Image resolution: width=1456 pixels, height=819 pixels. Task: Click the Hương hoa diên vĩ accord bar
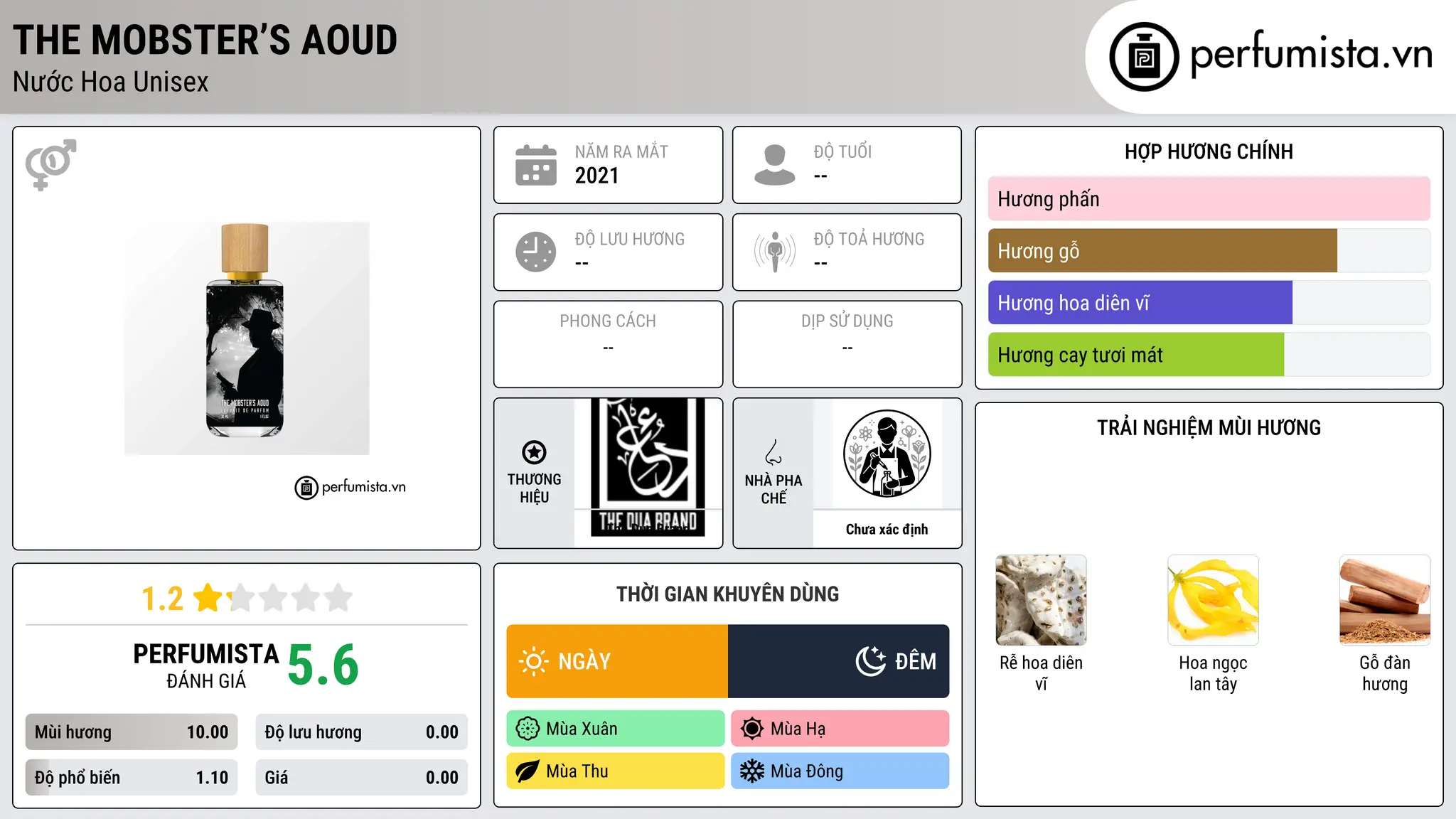click(x=1209, y=303)
